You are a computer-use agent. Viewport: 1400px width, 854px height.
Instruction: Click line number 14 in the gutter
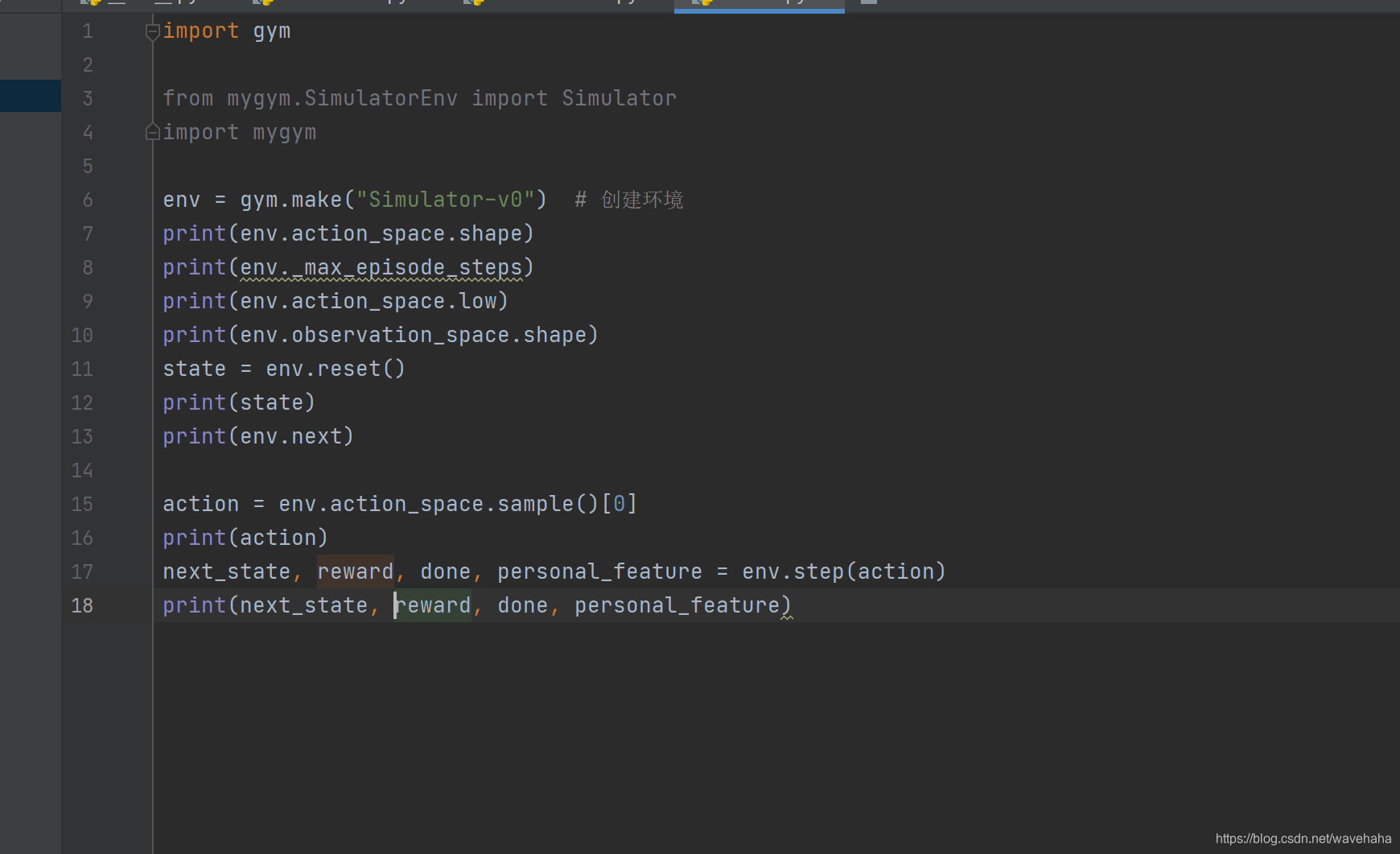tap(82, 470)
